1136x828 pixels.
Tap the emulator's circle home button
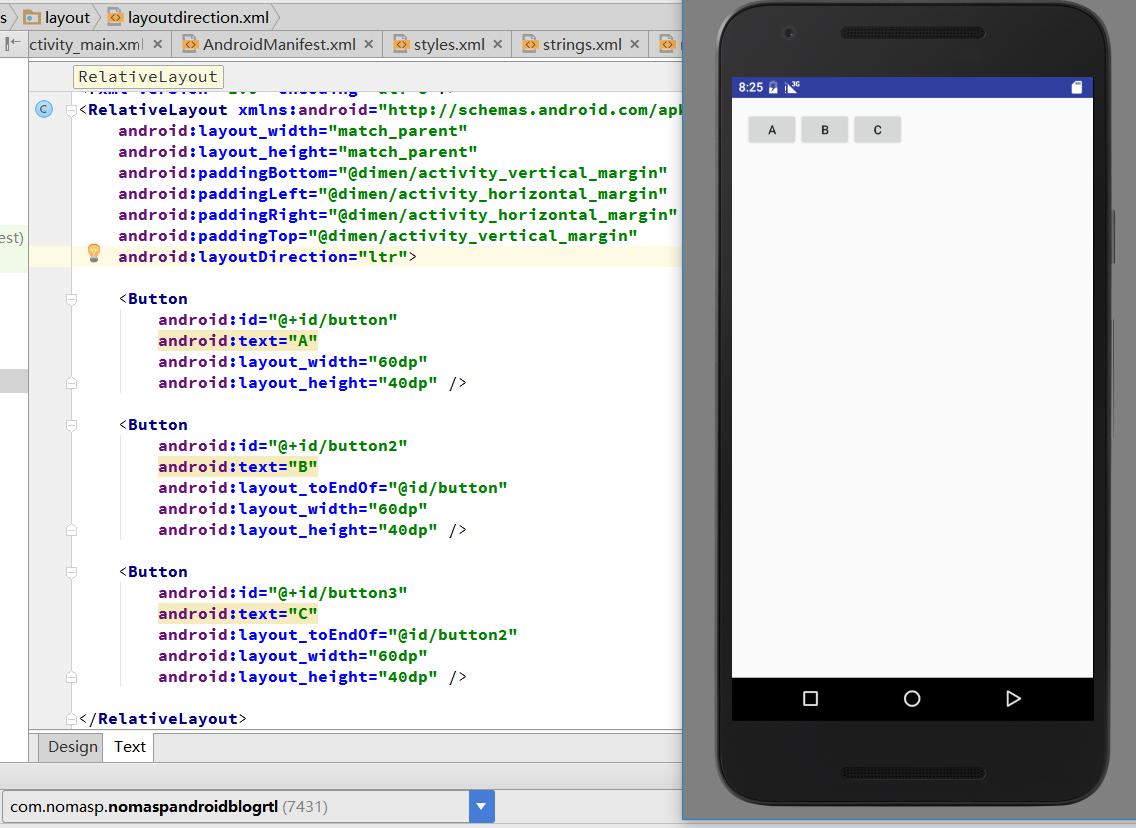pyautogui.click(x=912, y=698)
